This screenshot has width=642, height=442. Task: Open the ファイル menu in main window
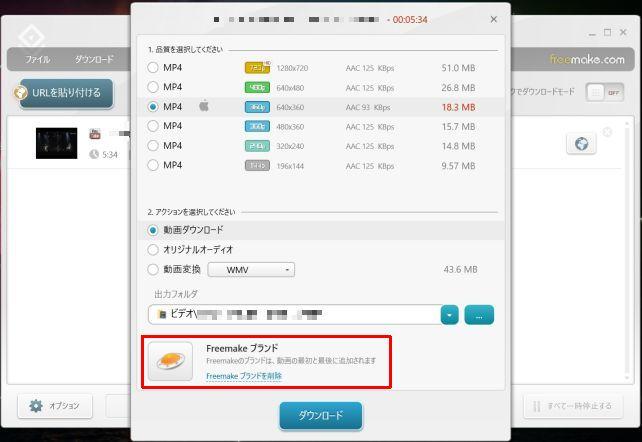(38, 59)
